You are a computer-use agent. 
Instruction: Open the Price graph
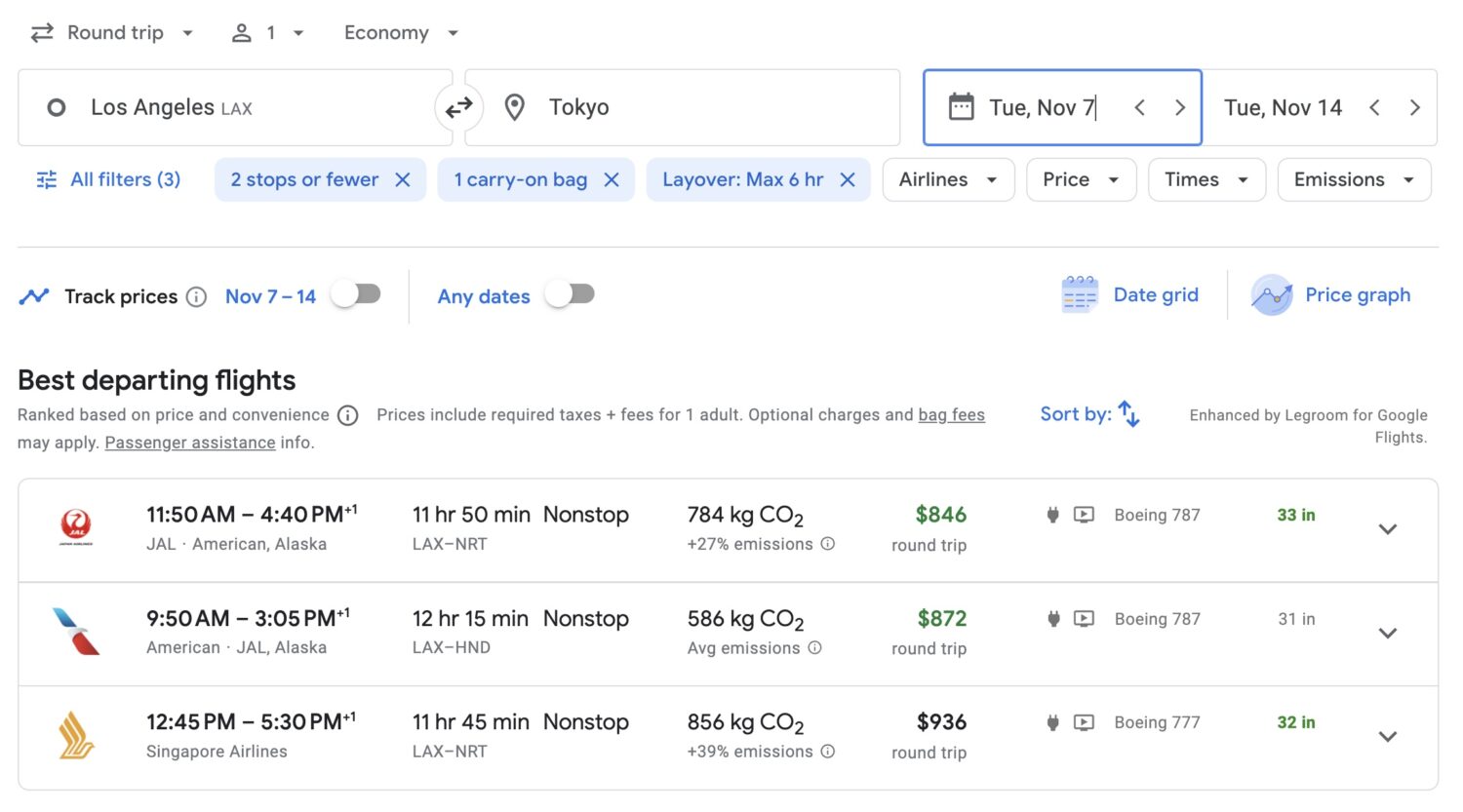1331,295
